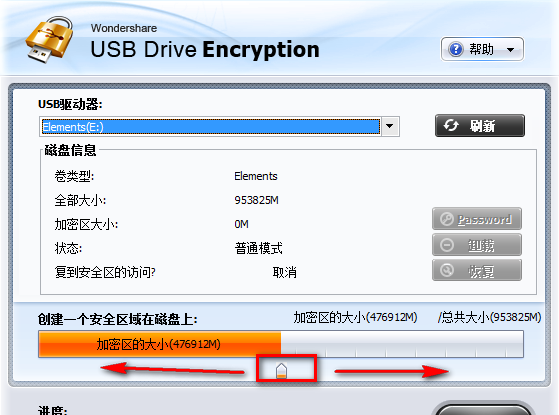Click the blue question mark help icon
This screenshot has width=559, height=415.
[x=456, y=49]
